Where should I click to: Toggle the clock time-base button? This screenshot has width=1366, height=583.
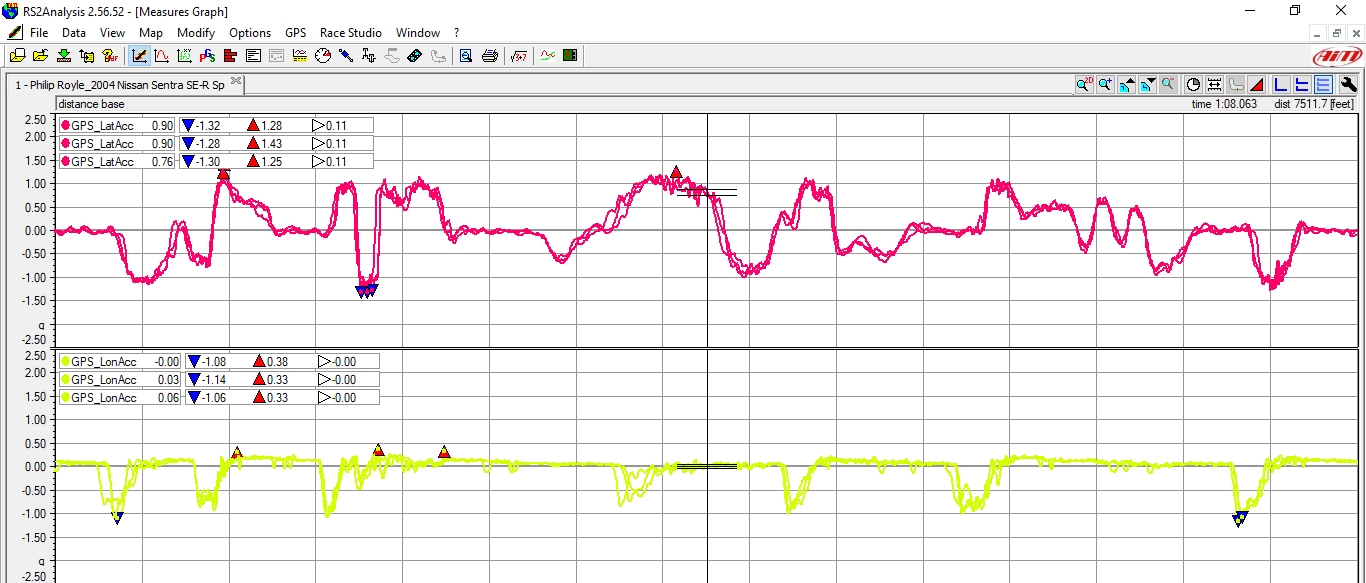click(1193, 84)
